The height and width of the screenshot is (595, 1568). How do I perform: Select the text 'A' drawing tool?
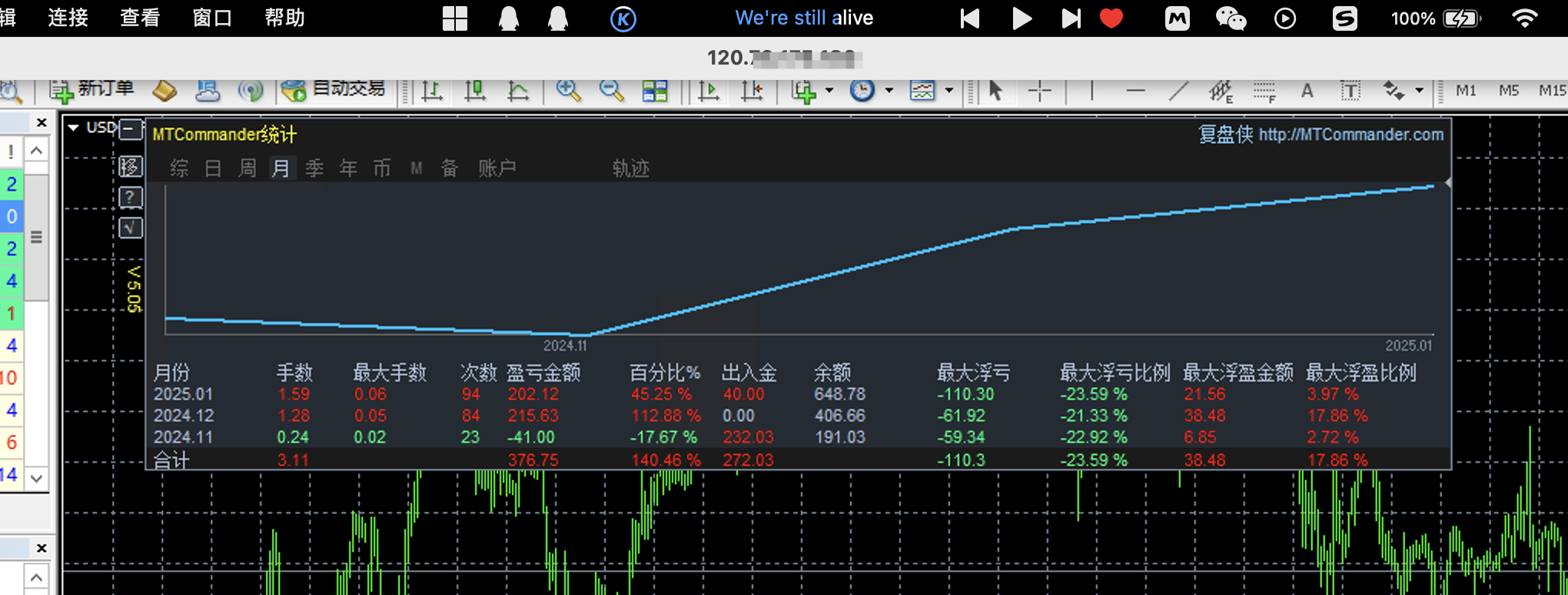(x=1307, y=91)
